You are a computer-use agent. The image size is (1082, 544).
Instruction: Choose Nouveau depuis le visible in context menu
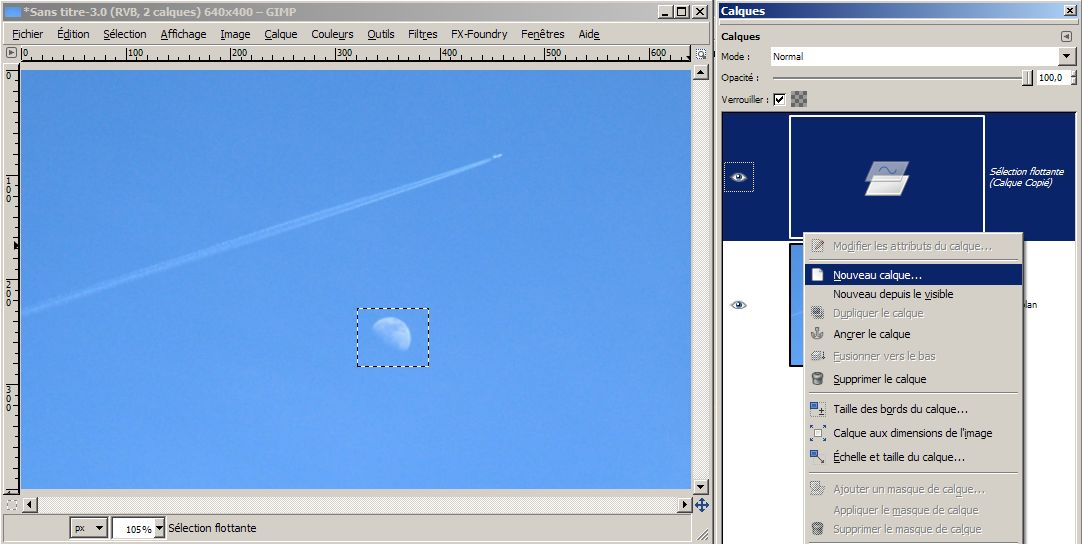(892, 294)
